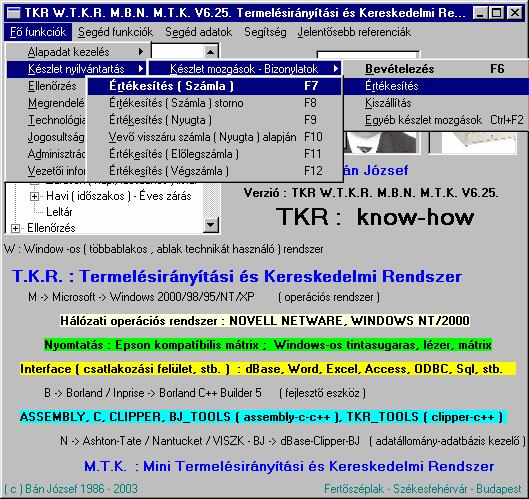Select Készlet nyilvántartás menu entry
Screen dimensions: 529x499
tap(77, 69)
